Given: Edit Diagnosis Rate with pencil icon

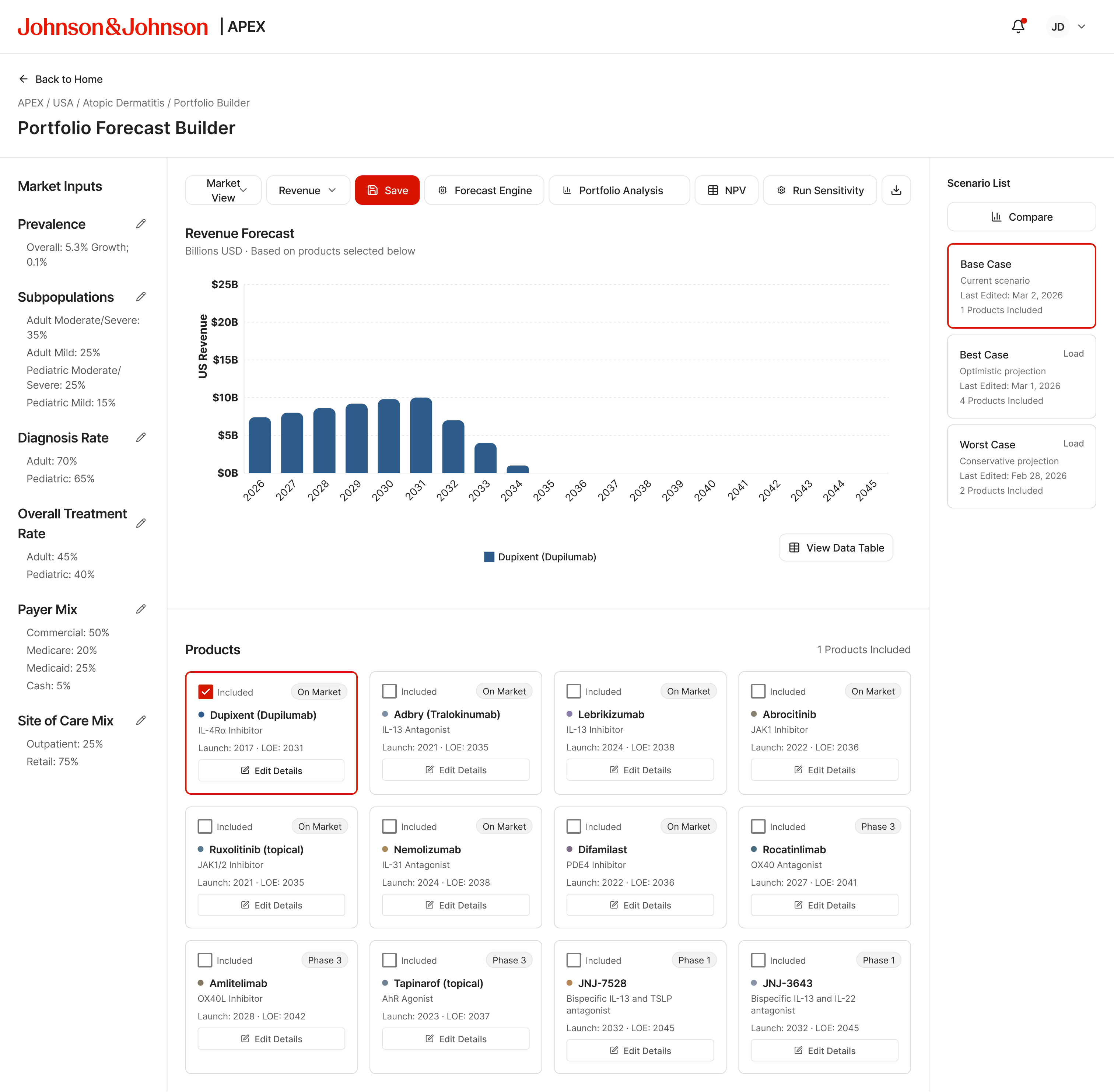Looking at the screenshot, I should click(x=141, y=438).
